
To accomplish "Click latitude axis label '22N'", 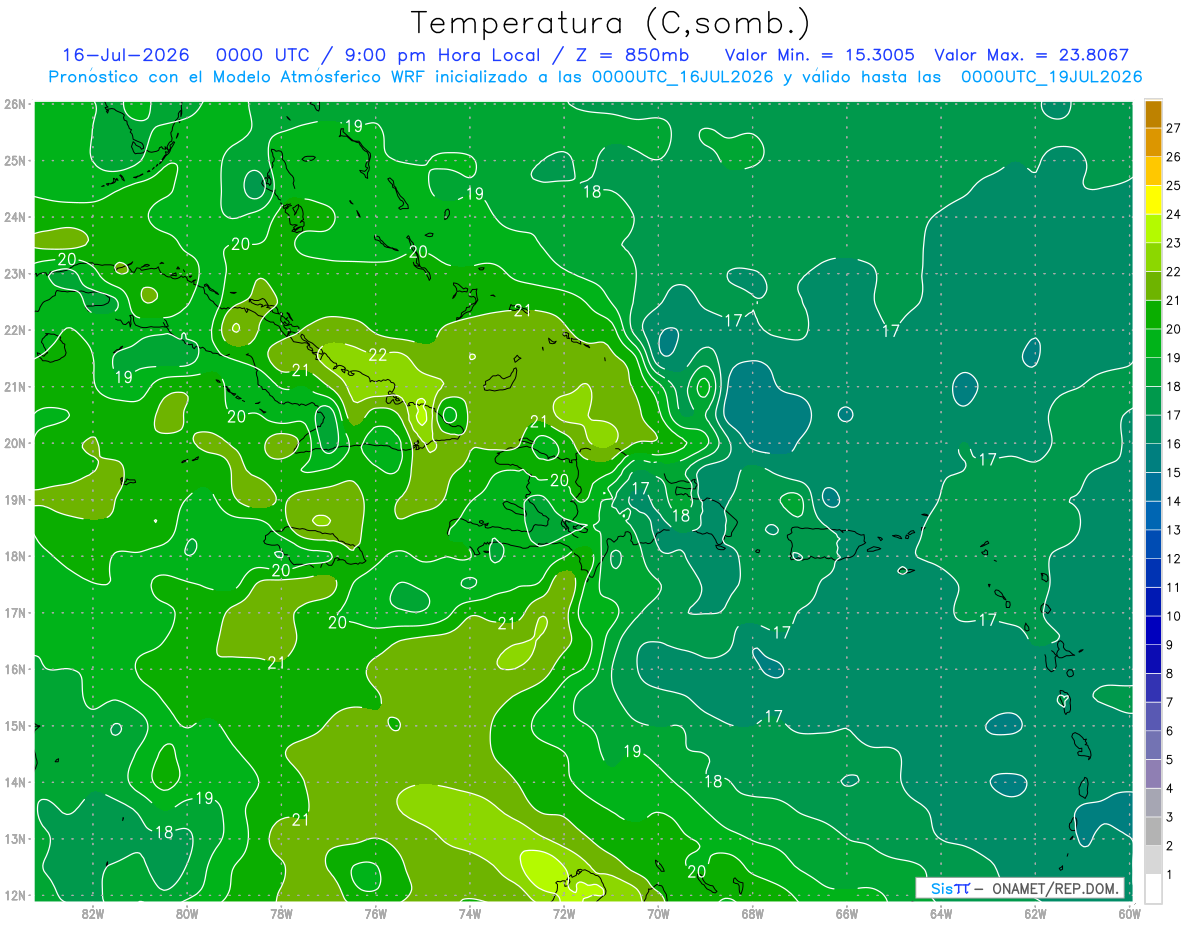I will [15, 330].
